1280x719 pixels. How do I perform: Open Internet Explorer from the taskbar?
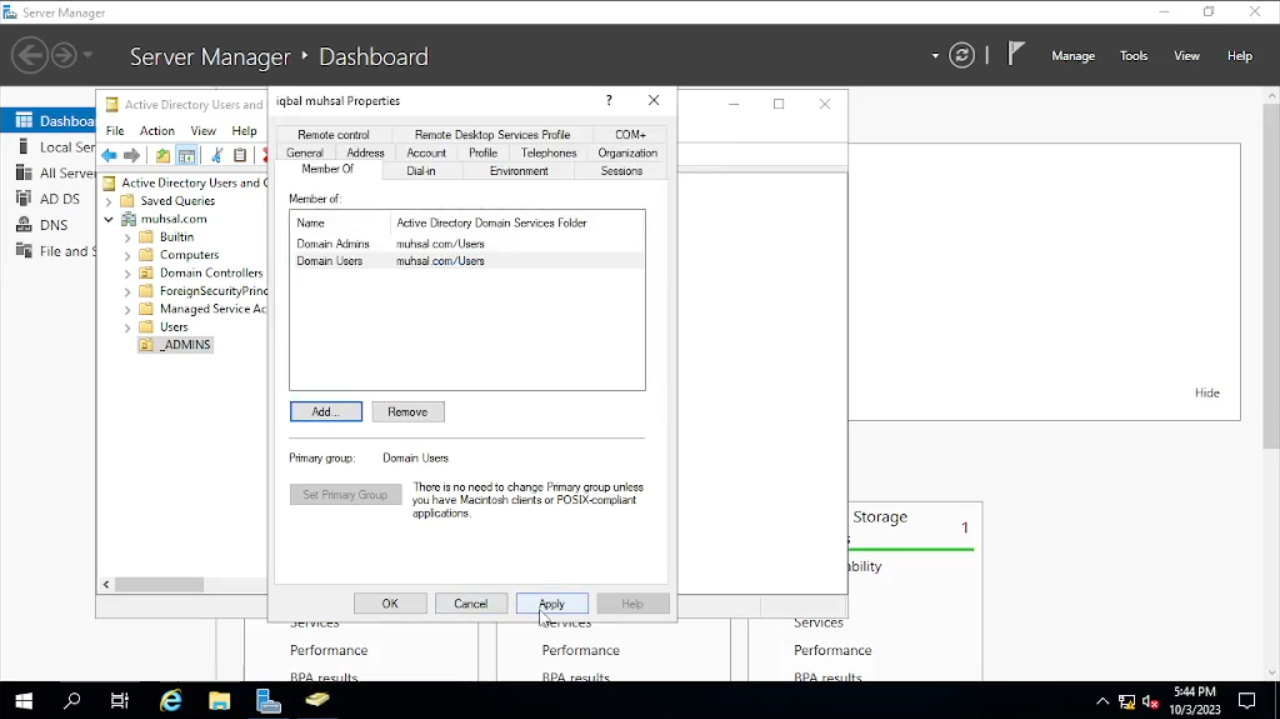tap(171, 701)
